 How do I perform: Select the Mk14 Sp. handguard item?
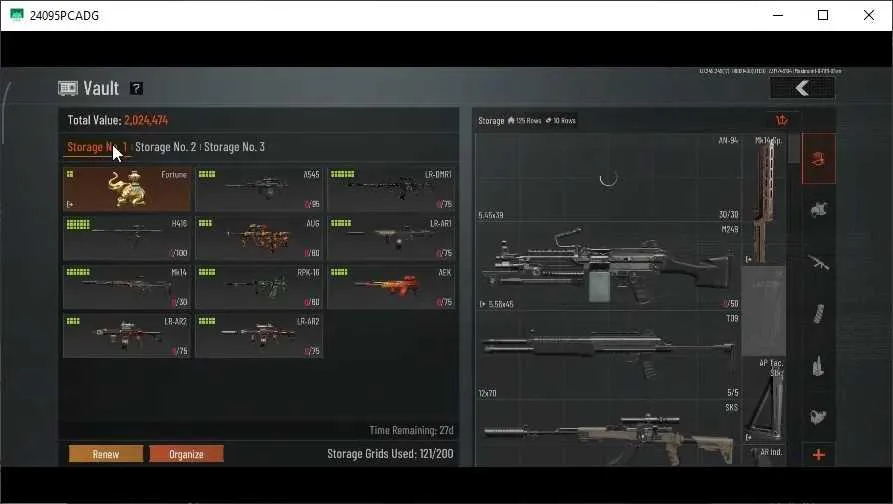pos(764,200)
